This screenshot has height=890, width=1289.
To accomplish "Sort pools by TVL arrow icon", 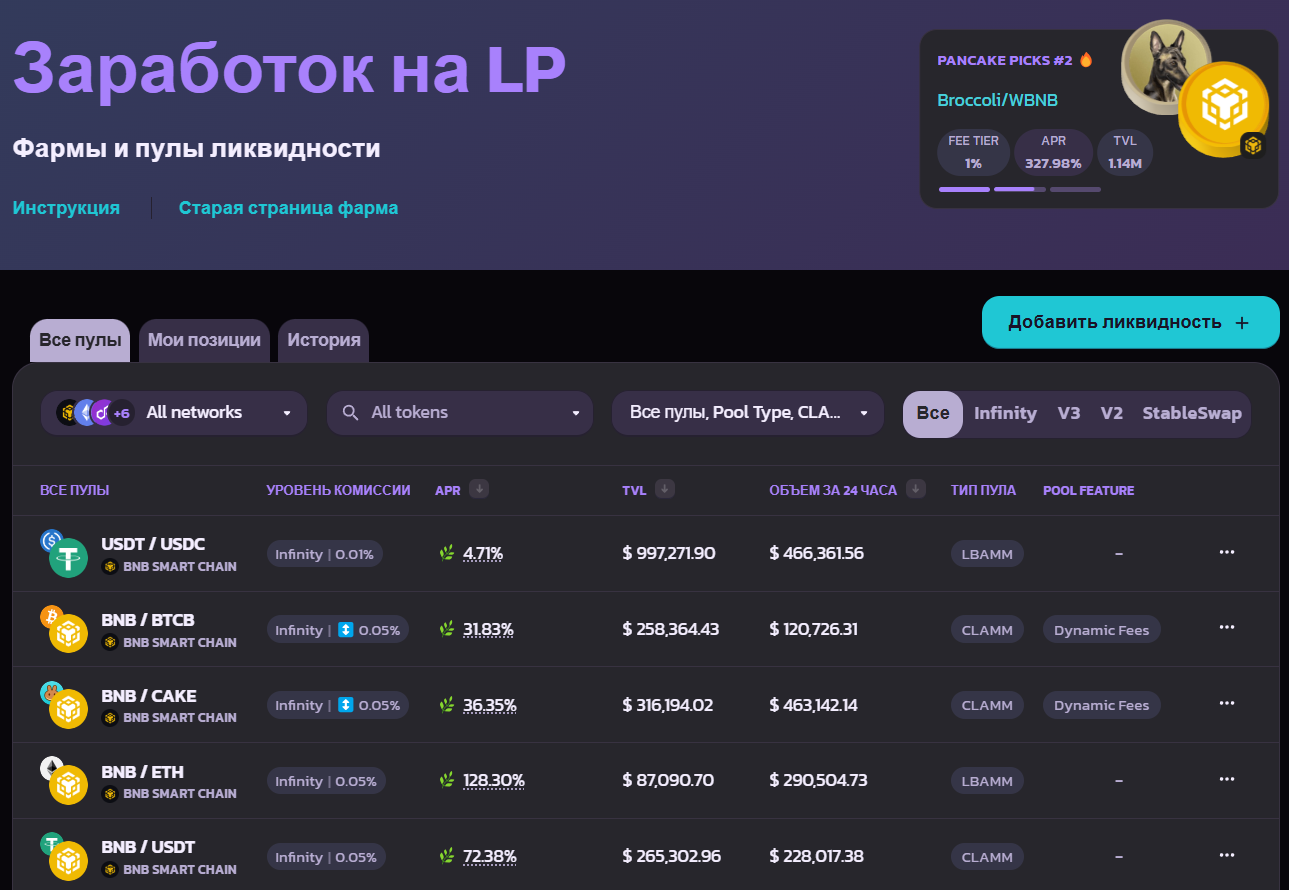I will 665,489.
